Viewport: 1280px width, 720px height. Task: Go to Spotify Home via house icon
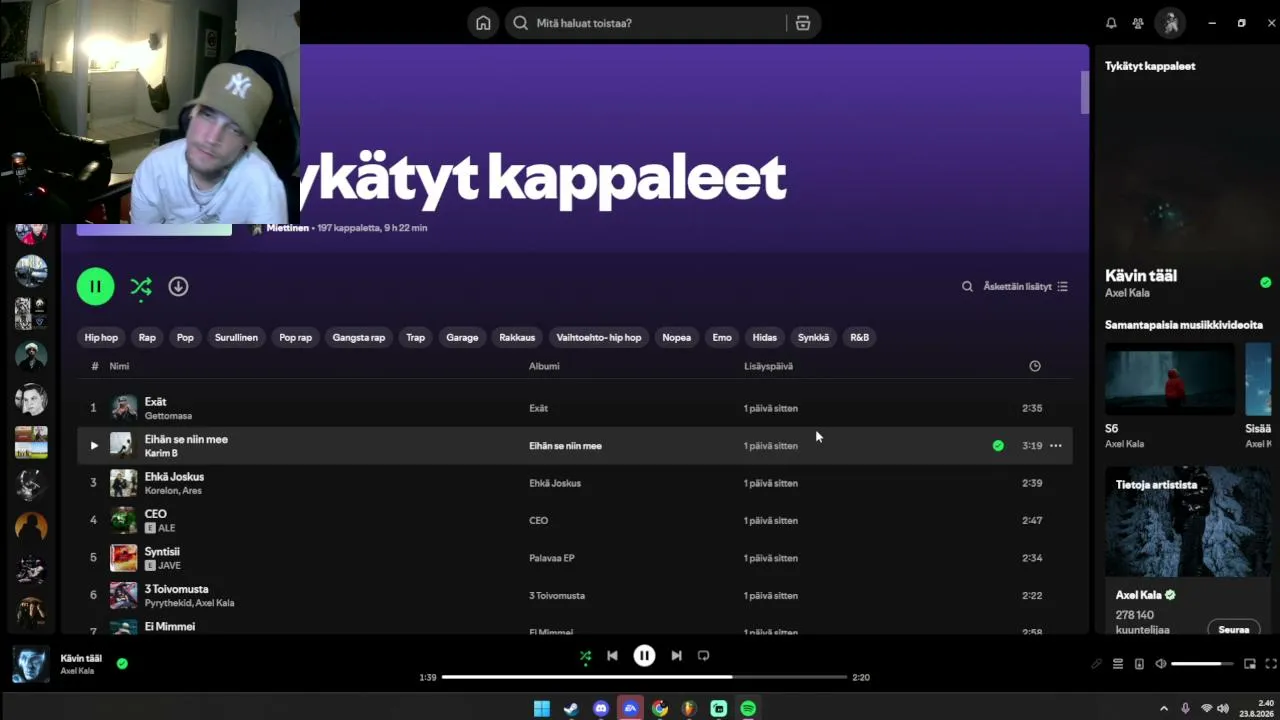[x=483, y=23]
